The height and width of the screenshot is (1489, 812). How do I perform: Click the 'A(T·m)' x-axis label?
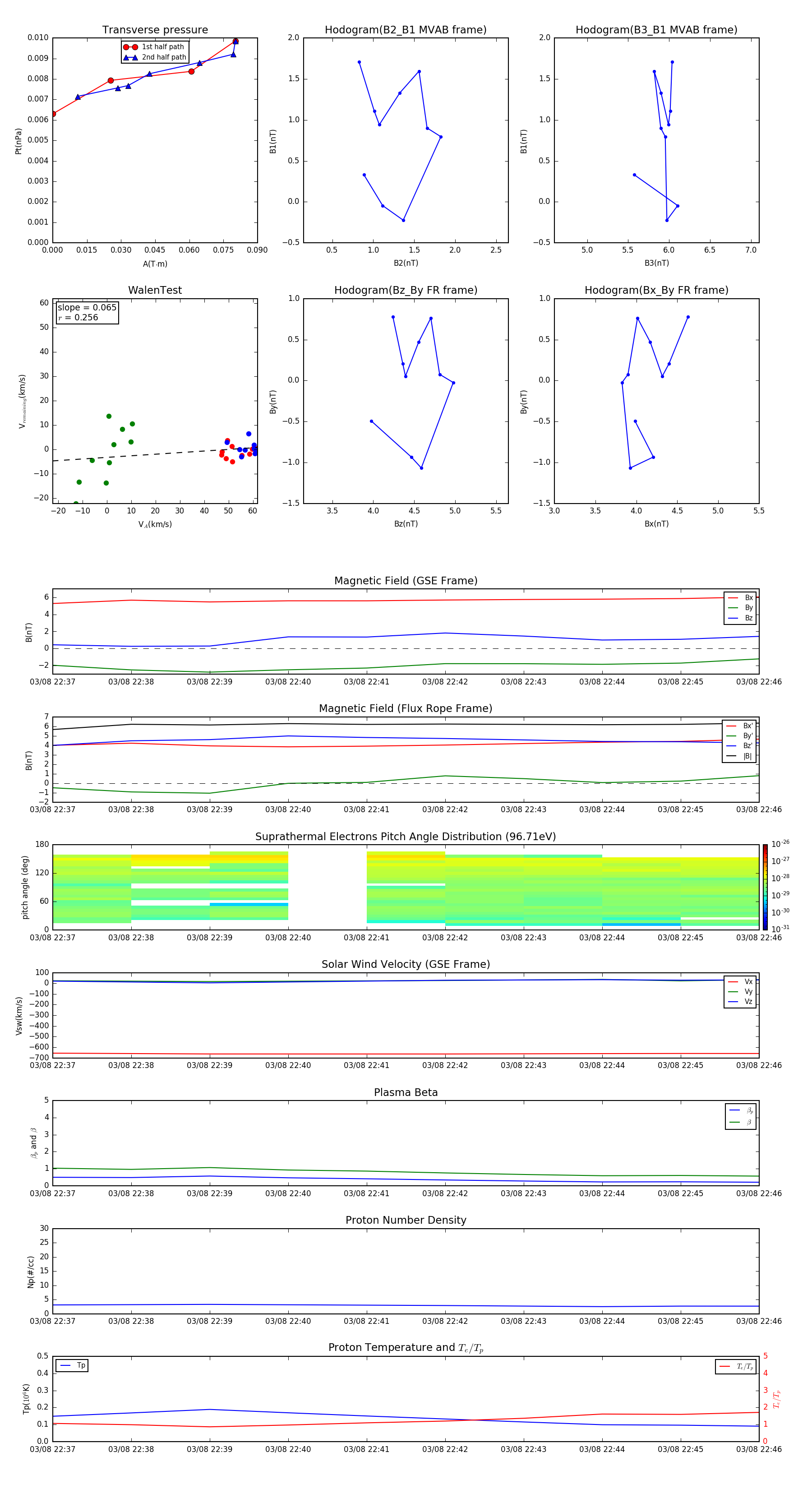coord(155,264)
